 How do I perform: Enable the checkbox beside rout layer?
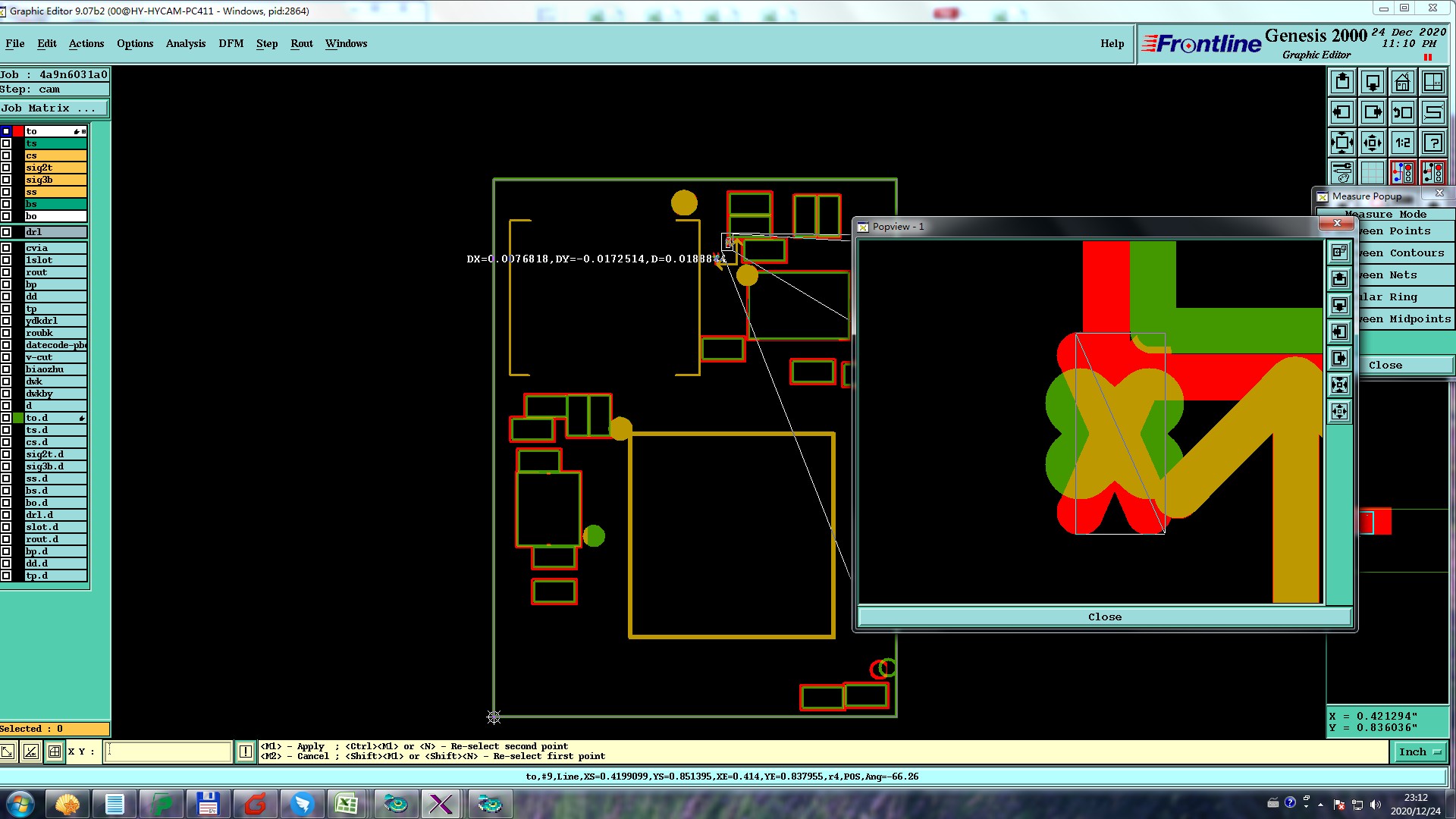[x=6, y=272]
